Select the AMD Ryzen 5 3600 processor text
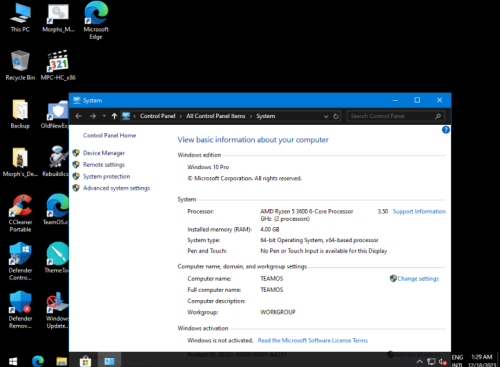Viewport: 500px width, 367px height. pyautogui.click(x=307, y=211)
